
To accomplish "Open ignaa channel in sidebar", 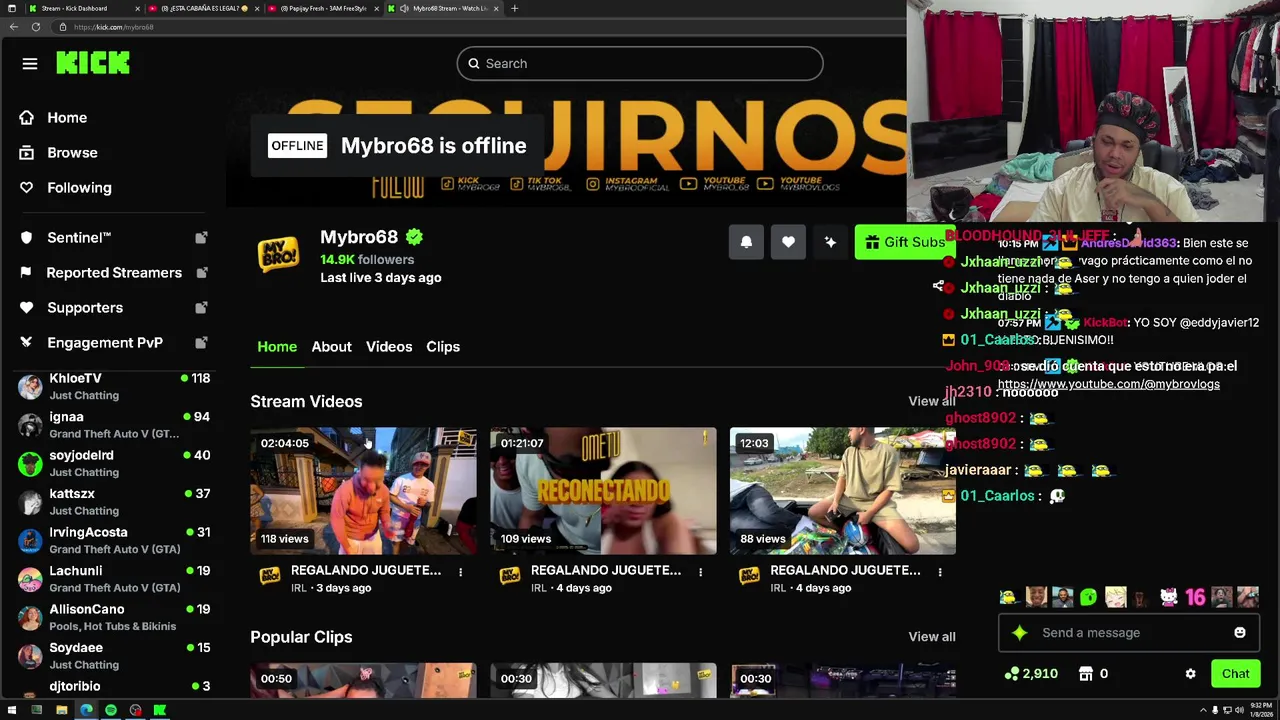I will (x=115, y=425).
